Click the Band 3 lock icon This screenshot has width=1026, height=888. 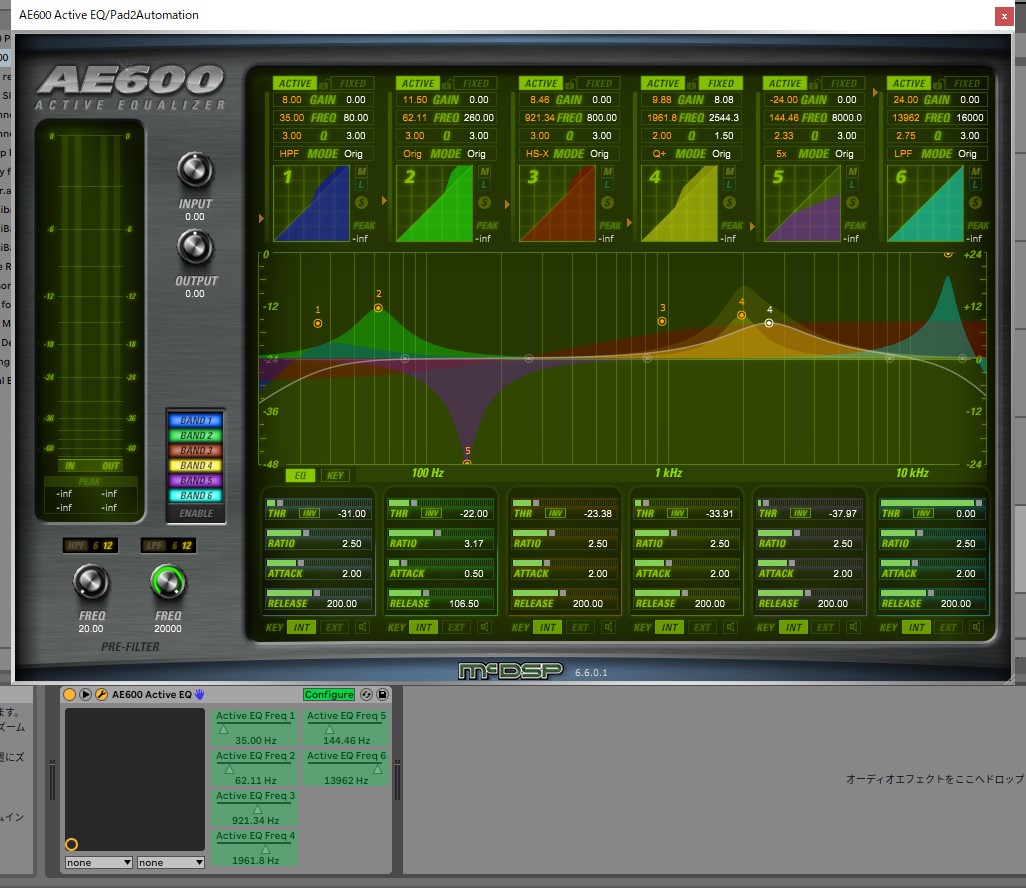[x=570, y=84]
